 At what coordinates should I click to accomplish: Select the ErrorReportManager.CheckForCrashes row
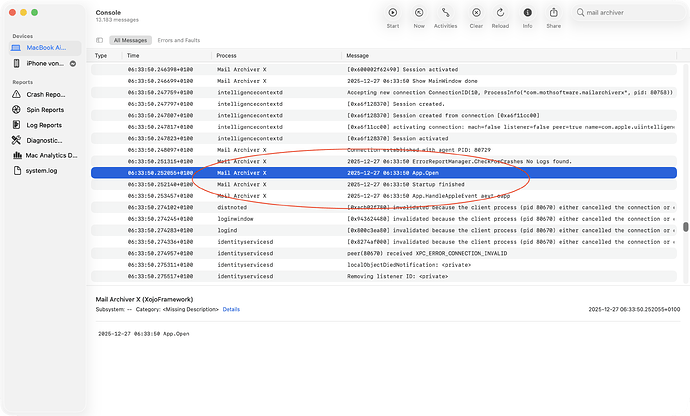tap(384, 161)
